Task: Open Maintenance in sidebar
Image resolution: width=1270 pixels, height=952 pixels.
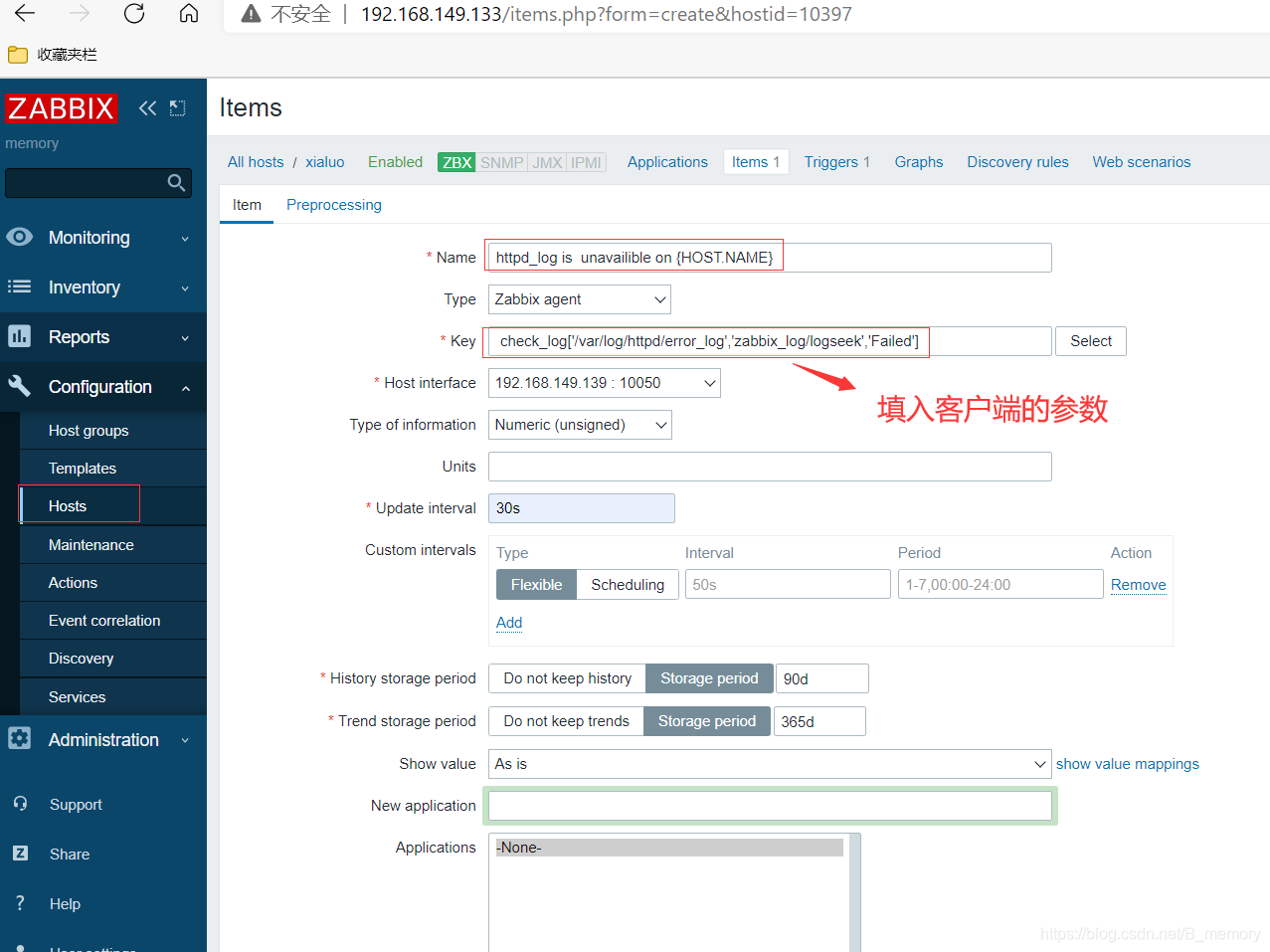Action: pos(91,545)
